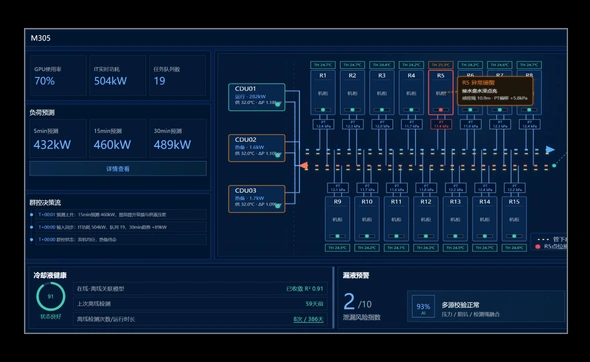Click the PT pressure tag under R4
The width and height of the screenshot is (590, 362).
[411, 125]
